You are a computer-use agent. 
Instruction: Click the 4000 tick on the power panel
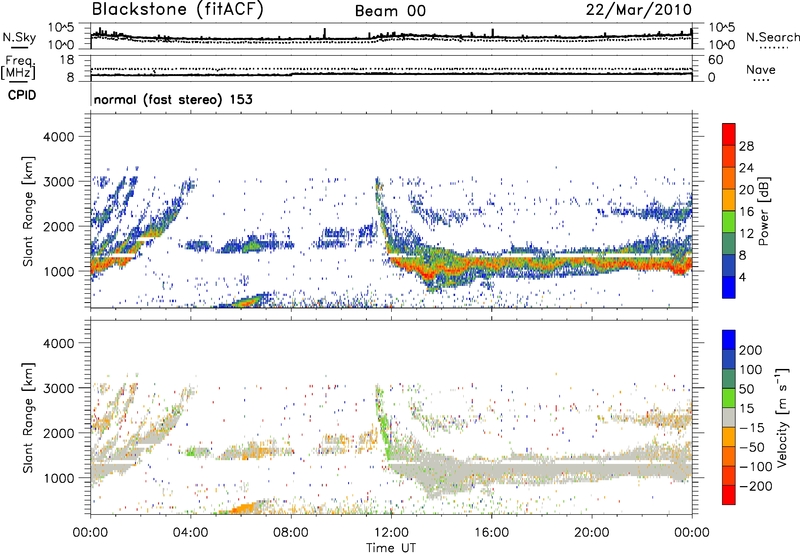[58, 137]
